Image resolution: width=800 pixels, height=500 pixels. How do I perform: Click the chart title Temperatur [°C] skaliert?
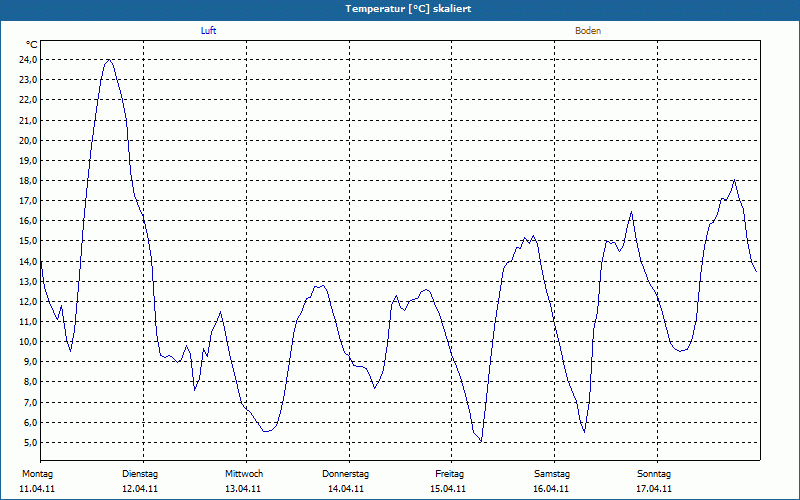pyautogui.click(x=408, y=9)
